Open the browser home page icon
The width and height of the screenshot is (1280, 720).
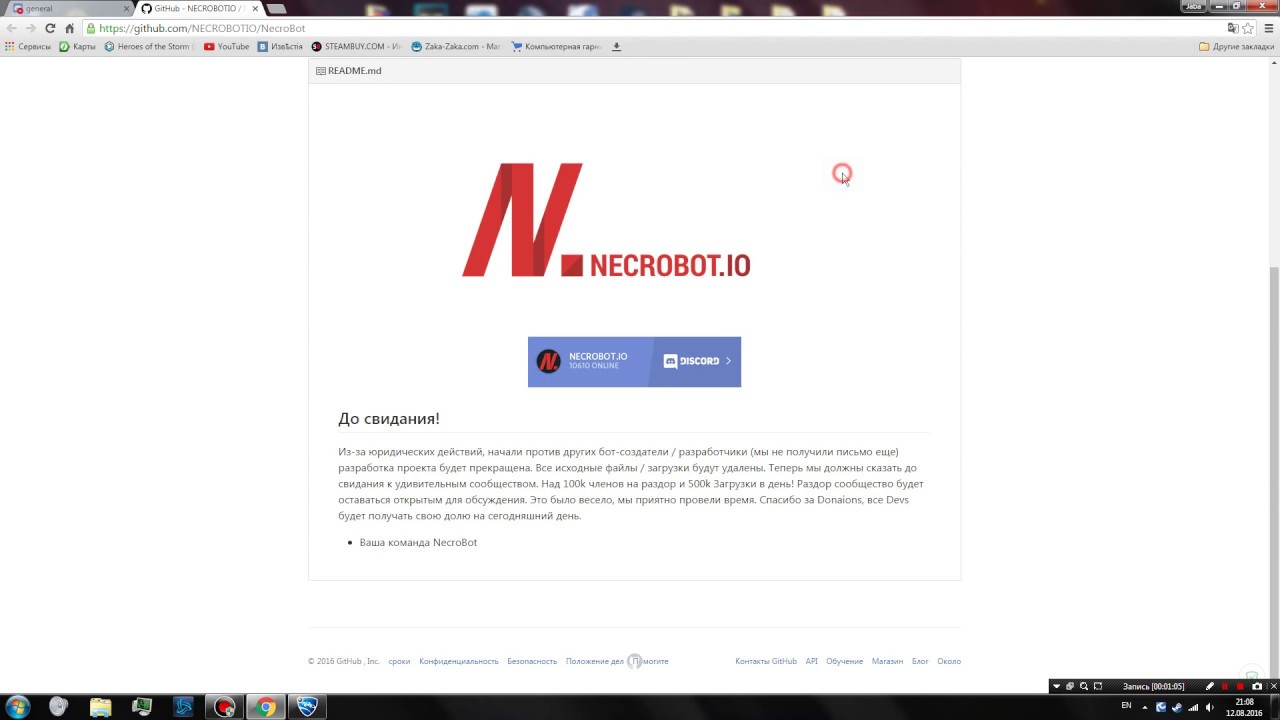coord(69,28)
